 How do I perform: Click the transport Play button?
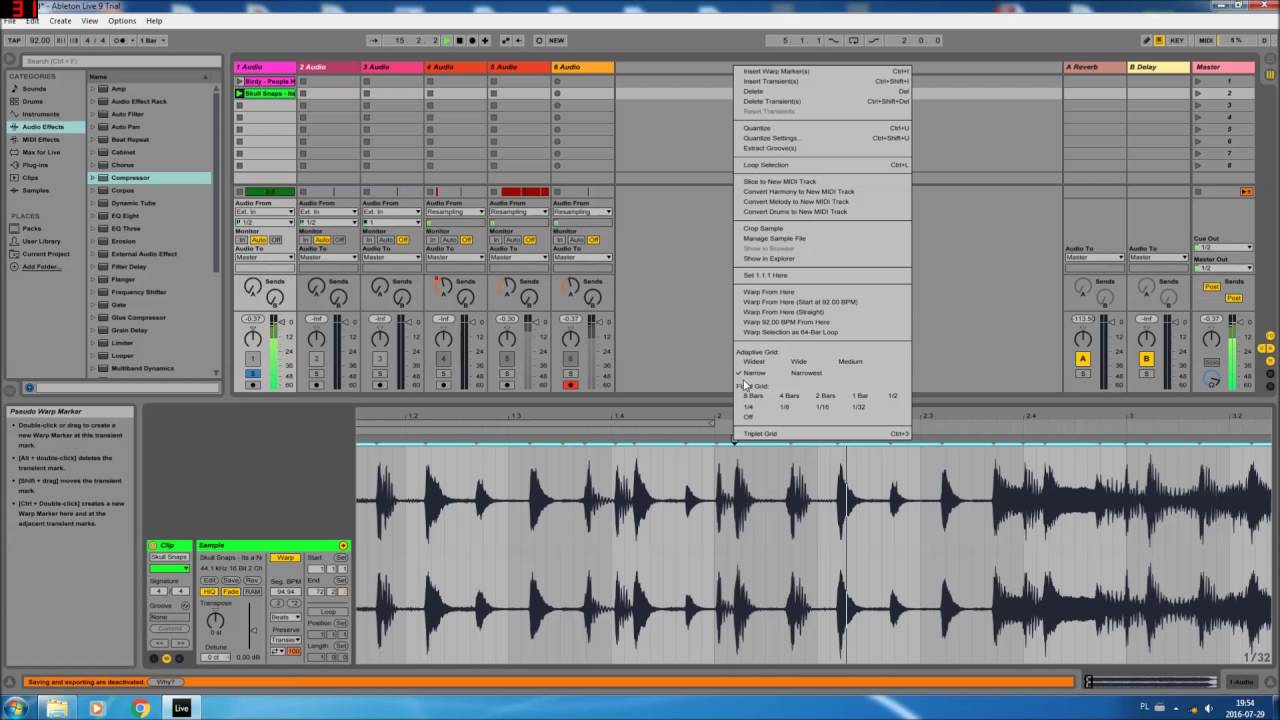447,41
